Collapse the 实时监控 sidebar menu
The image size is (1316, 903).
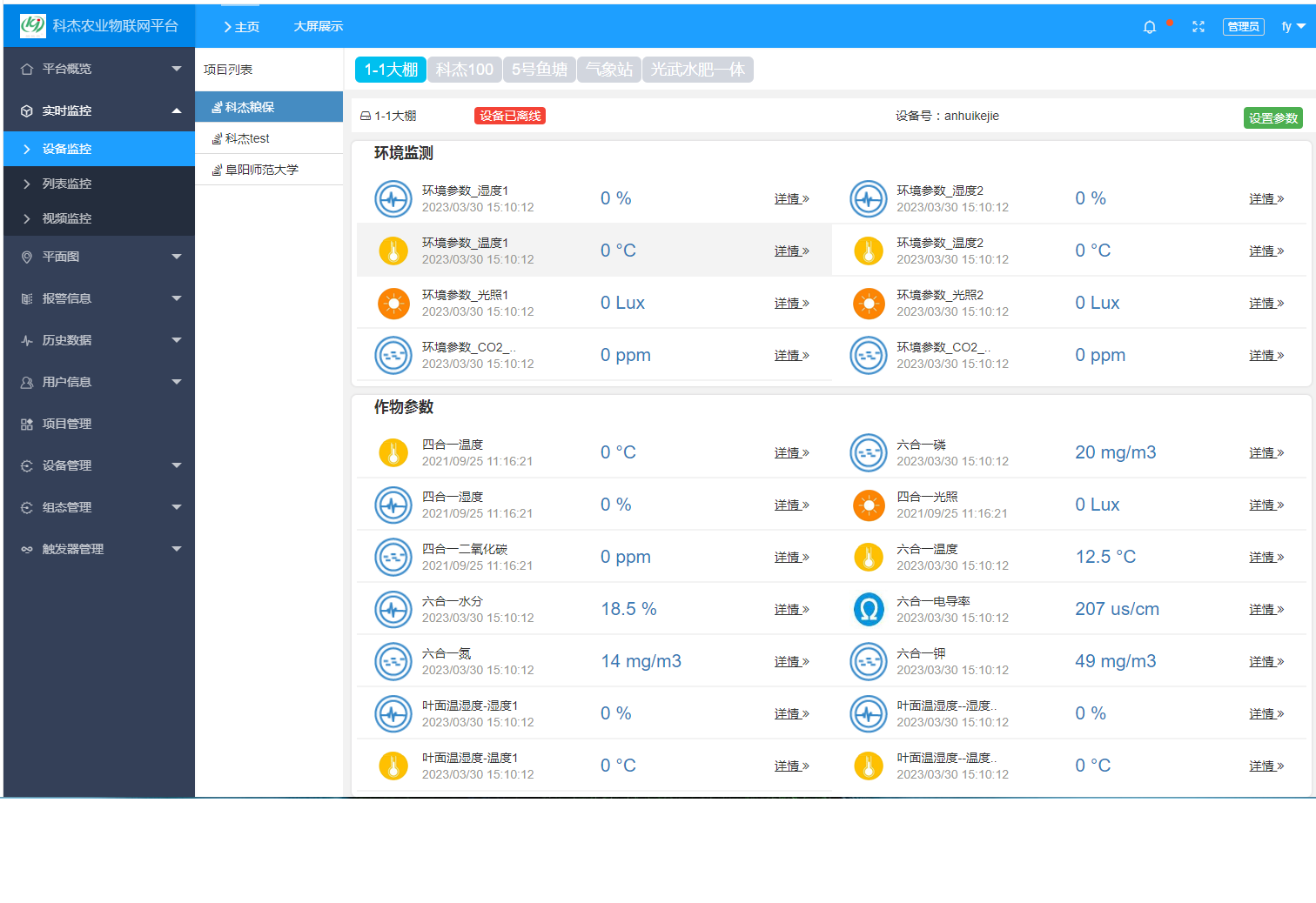[x=99, y=110]
